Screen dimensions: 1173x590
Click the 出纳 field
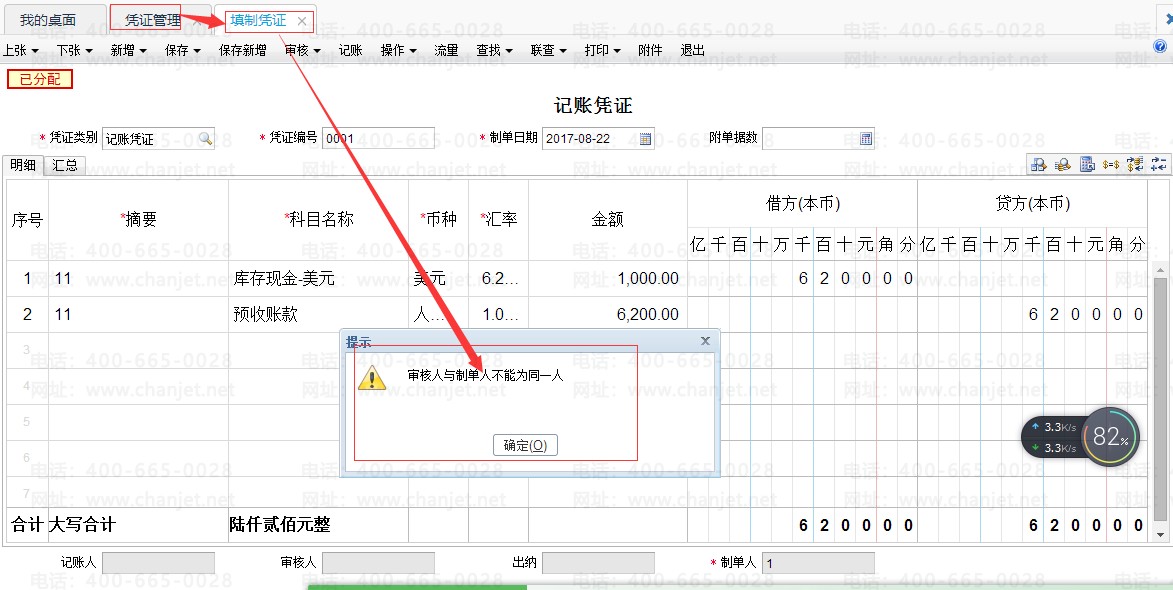tap(598, 562)
